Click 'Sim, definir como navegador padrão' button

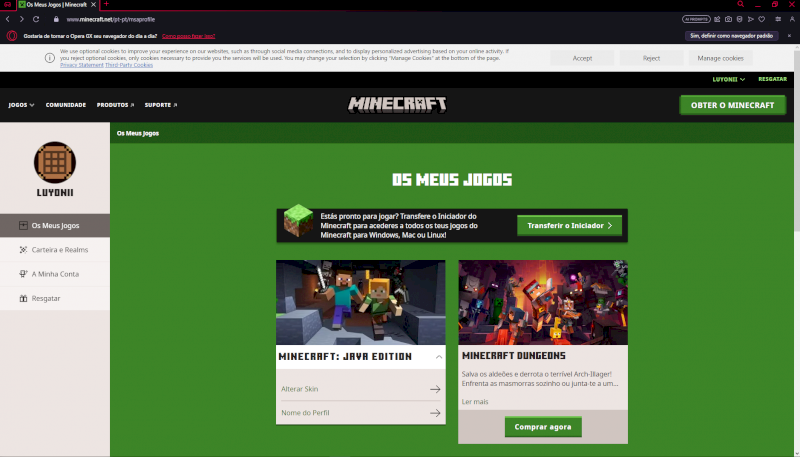coord(731,36)
